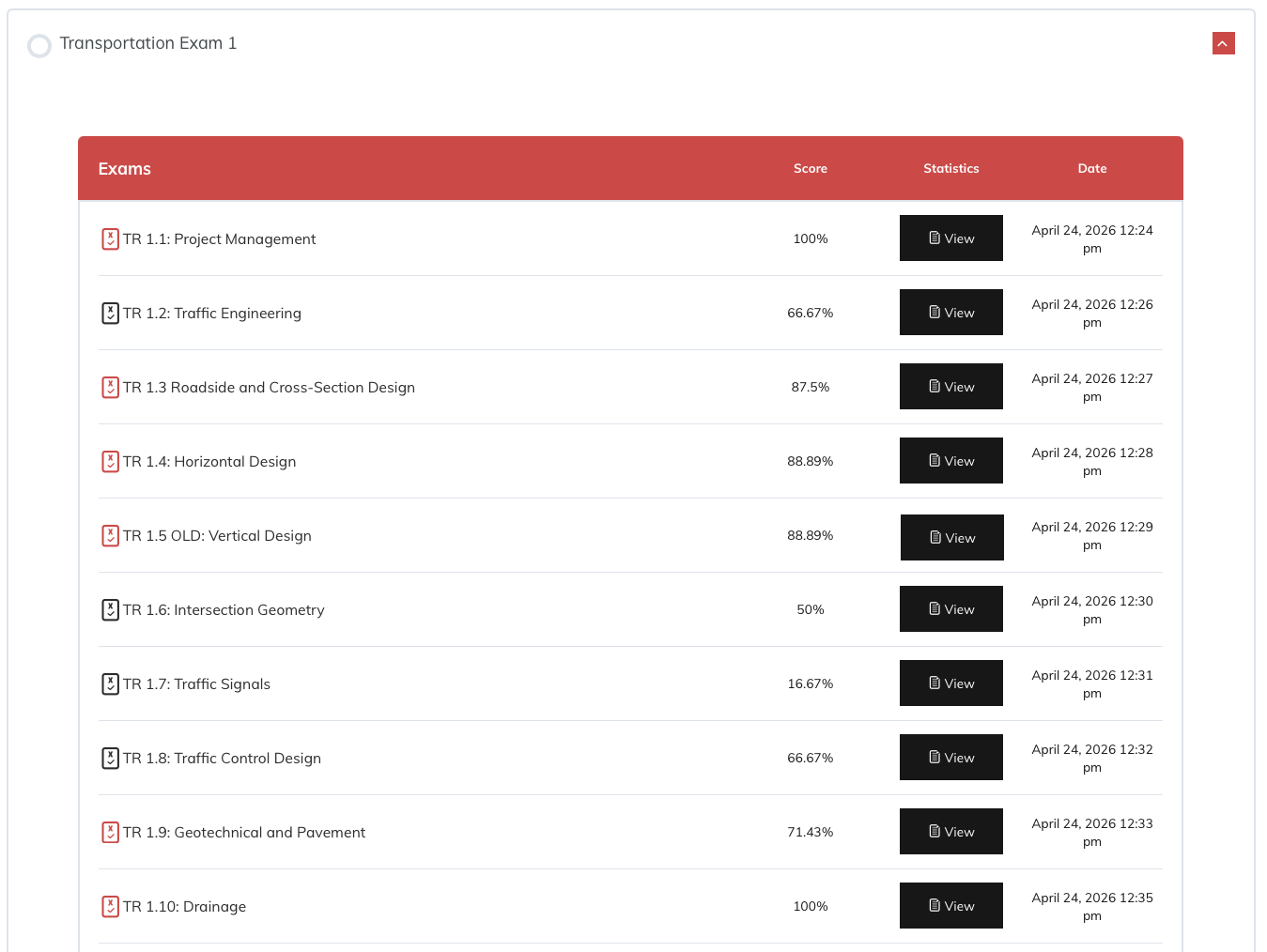The height and width of the screenshot is (952, 1267).
Task: Open the TR 1.5 OLD: Vertical Design link
Action: [x=217, y=536]
